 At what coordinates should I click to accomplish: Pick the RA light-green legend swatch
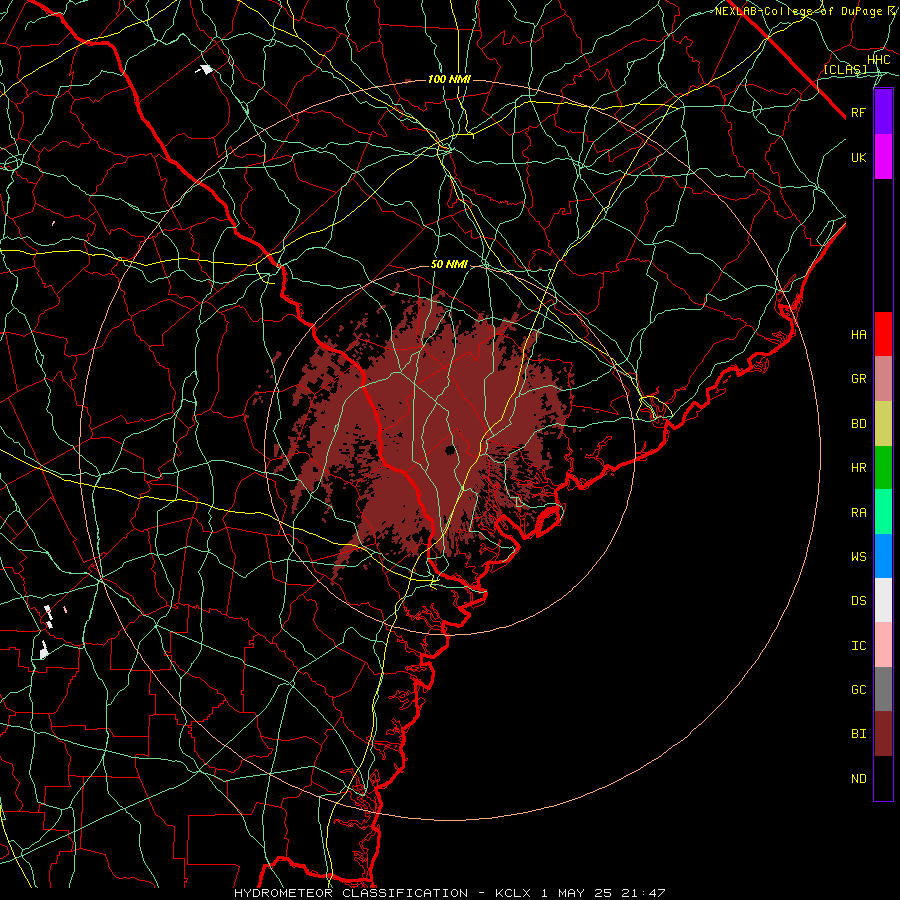point(883,512)
